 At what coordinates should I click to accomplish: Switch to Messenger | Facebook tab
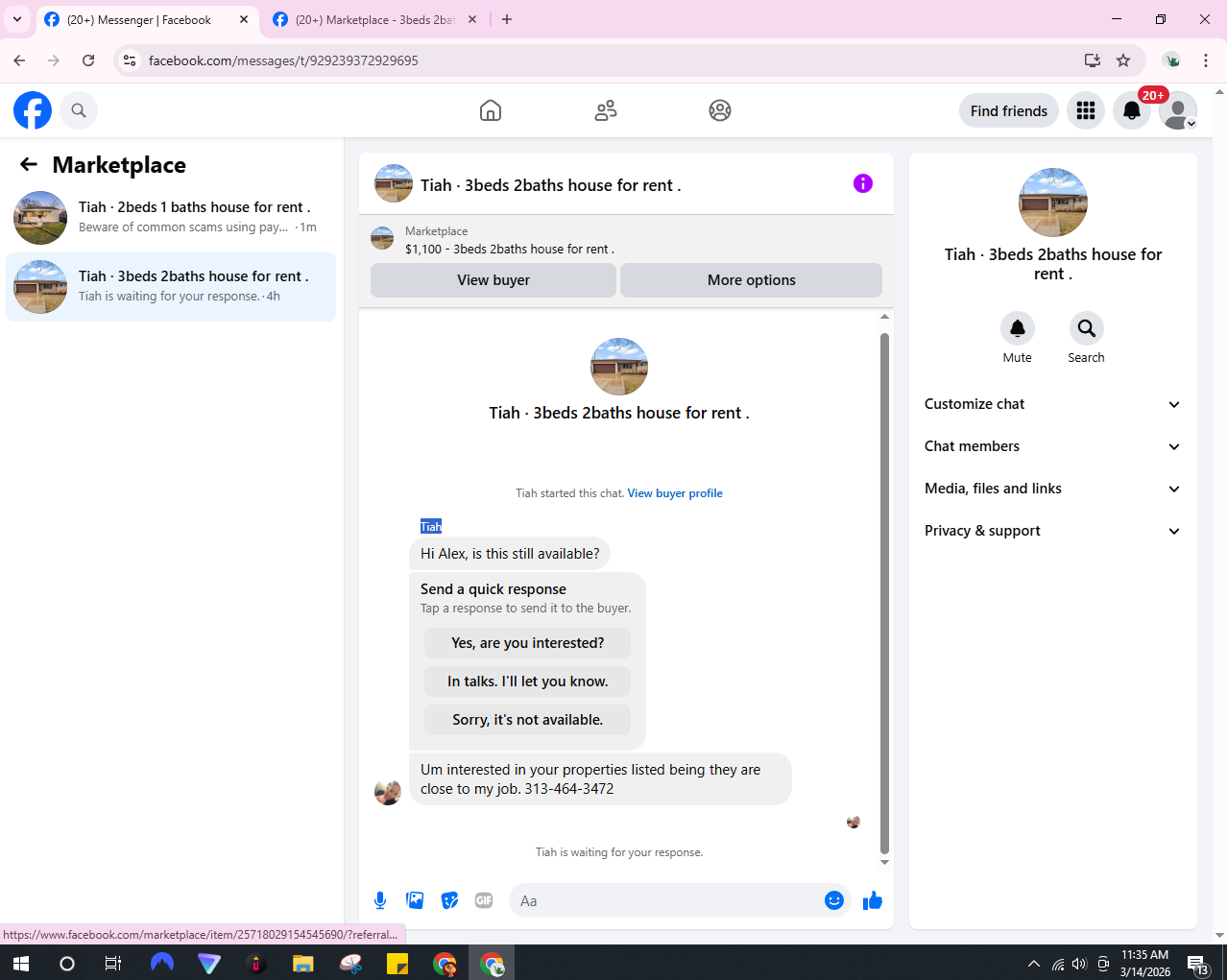[139, 19]
